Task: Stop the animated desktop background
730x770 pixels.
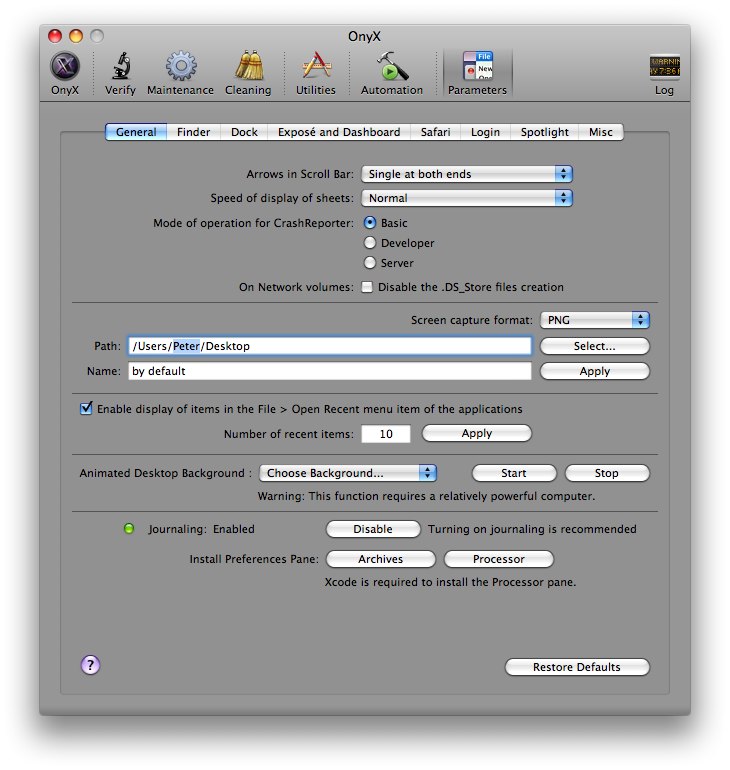Action: [607, 473]
